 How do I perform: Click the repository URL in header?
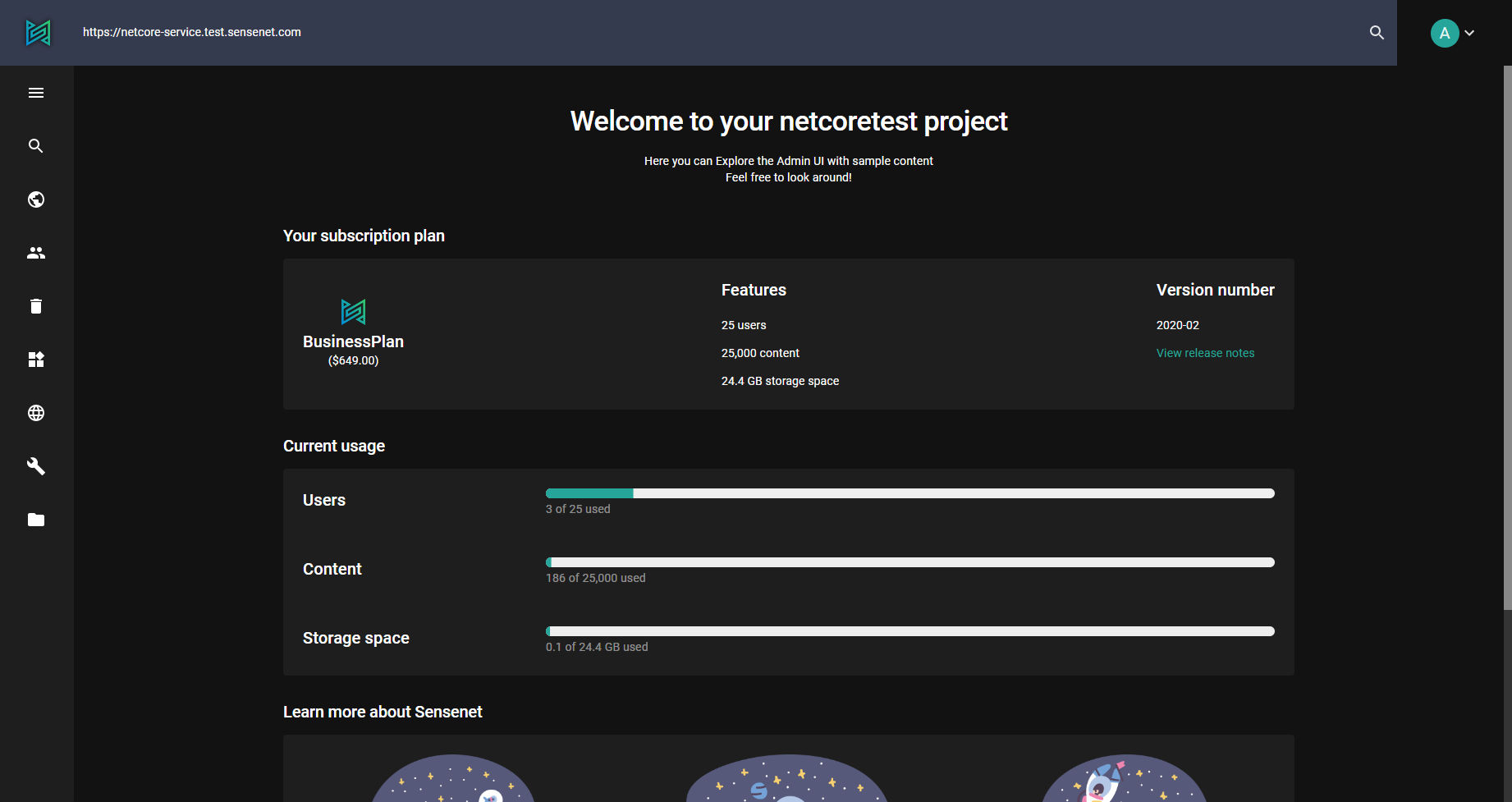[192, 32]
